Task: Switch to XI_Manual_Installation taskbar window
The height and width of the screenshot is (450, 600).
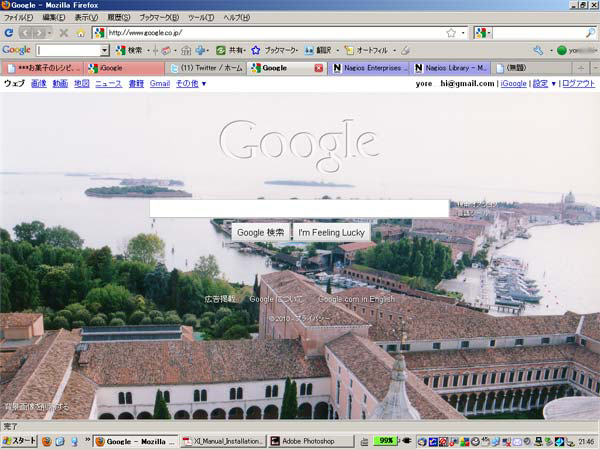Action: coord(223,441)
